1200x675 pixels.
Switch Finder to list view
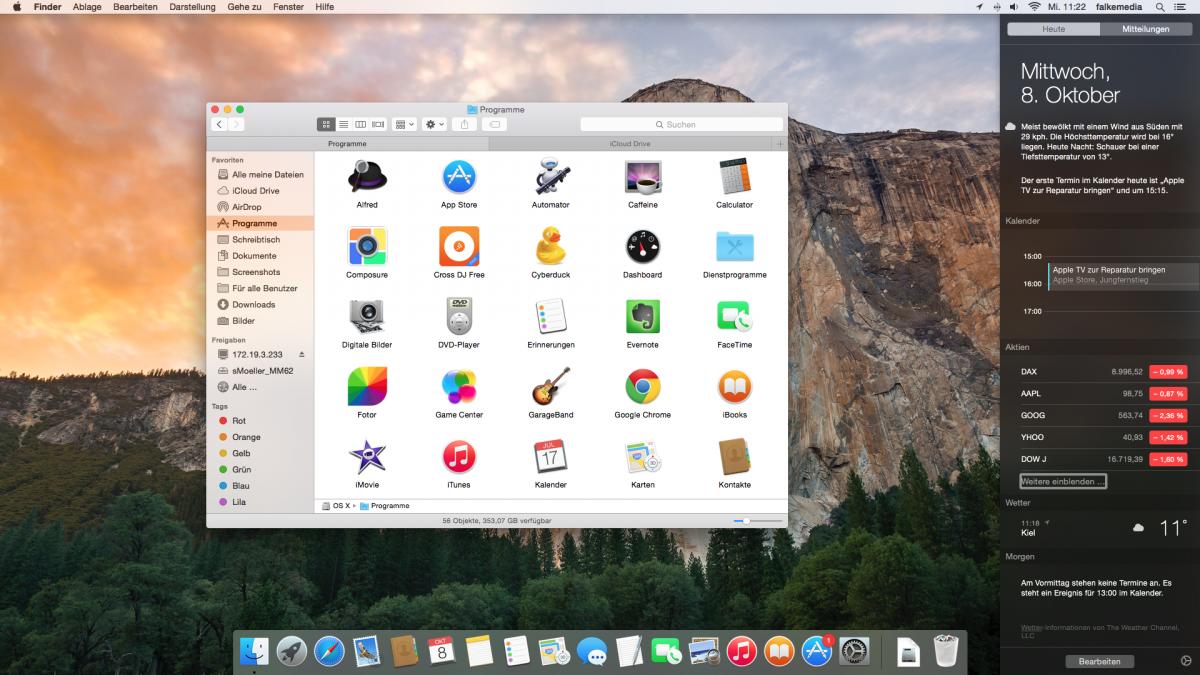343,124
